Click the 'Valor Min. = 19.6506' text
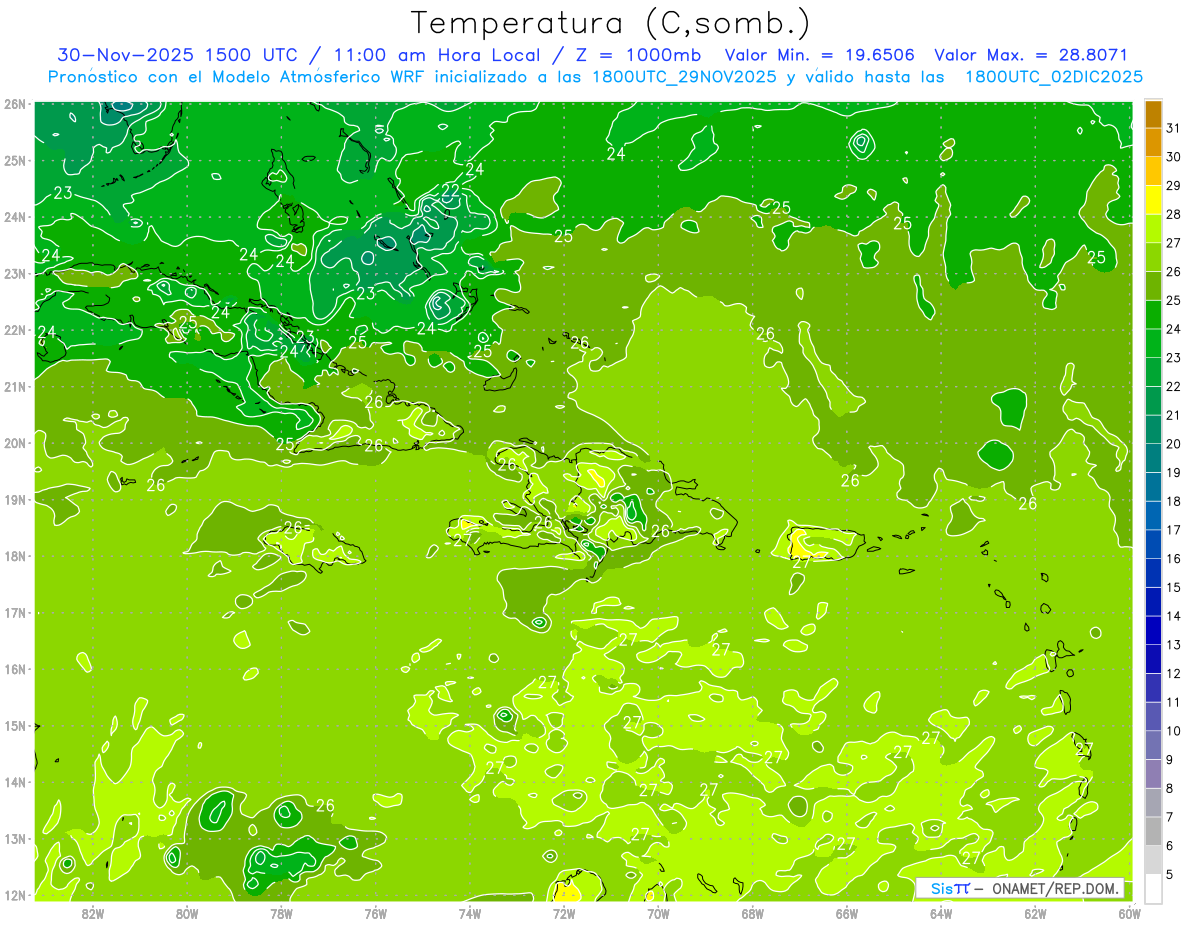 tap(819, 55)
